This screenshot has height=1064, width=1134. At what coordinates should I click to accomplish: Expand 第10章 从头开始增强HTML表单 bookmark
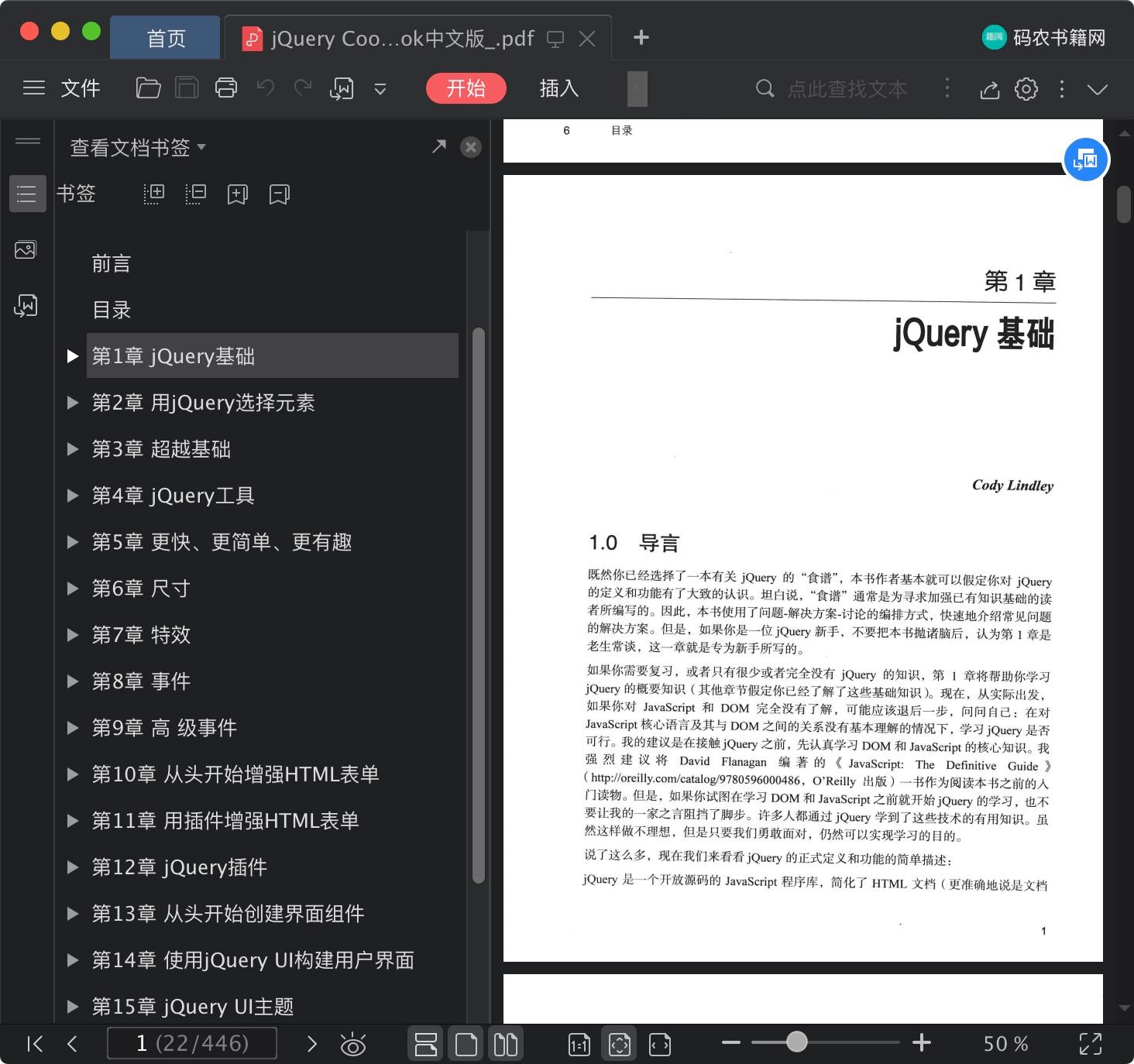coord(73,774)
